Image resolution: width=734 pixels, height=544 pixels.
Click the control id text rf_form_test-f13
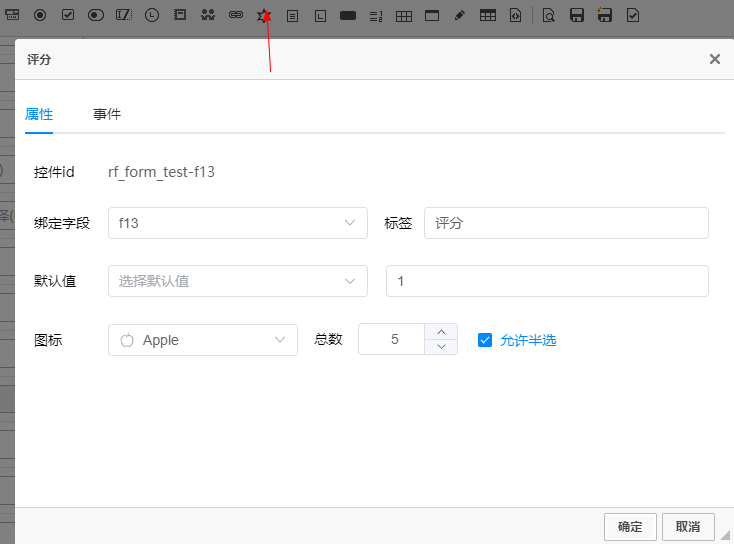161,172
